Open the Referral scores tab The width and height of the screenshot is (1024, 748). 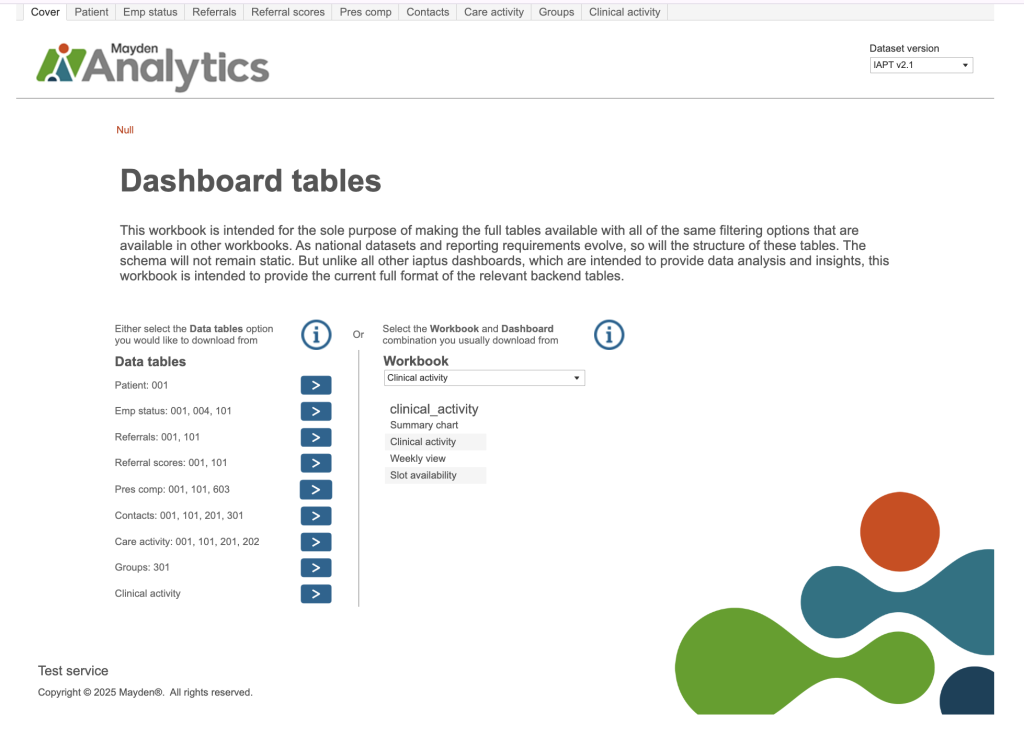click(x=288, y=12)
